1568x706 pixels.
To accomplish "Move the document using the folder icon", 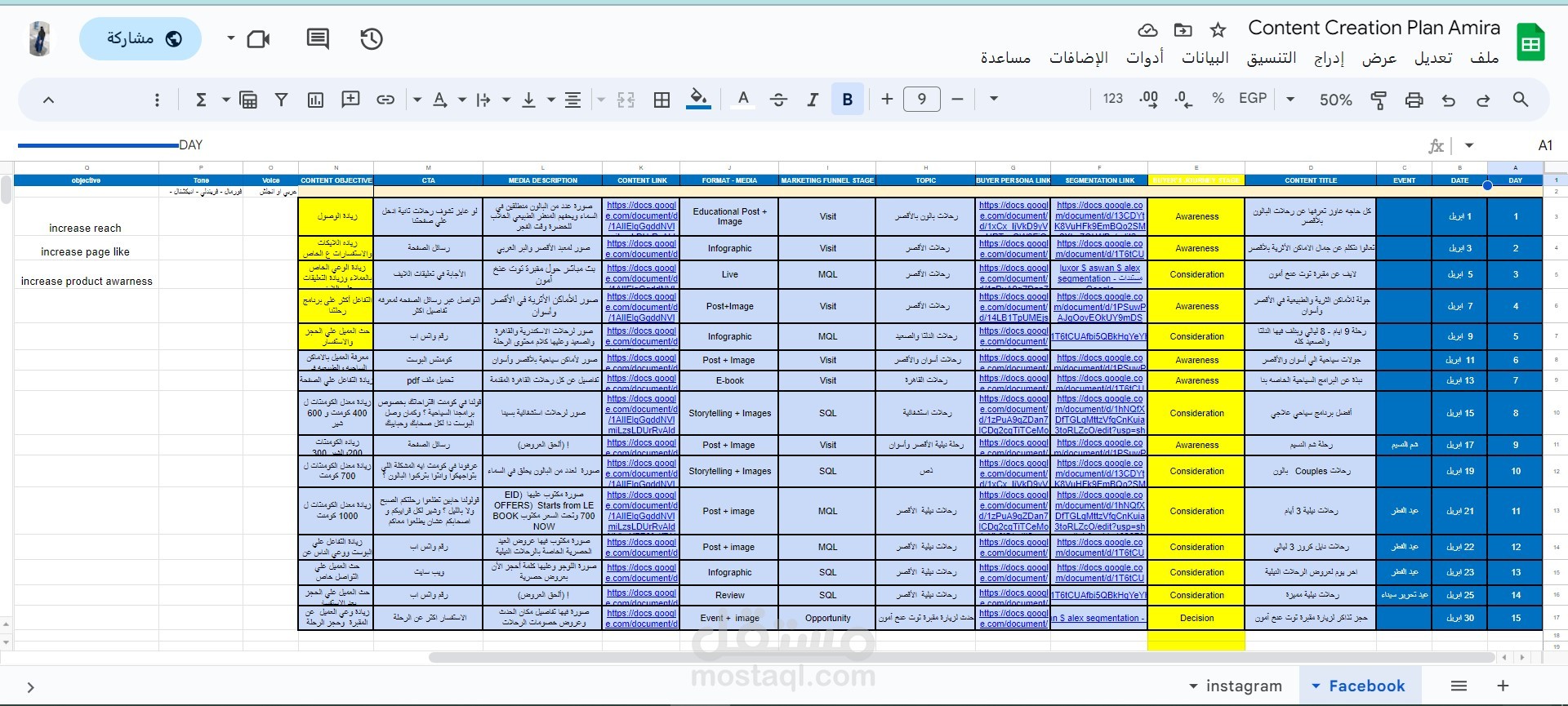I will [x=1183, y=30].
